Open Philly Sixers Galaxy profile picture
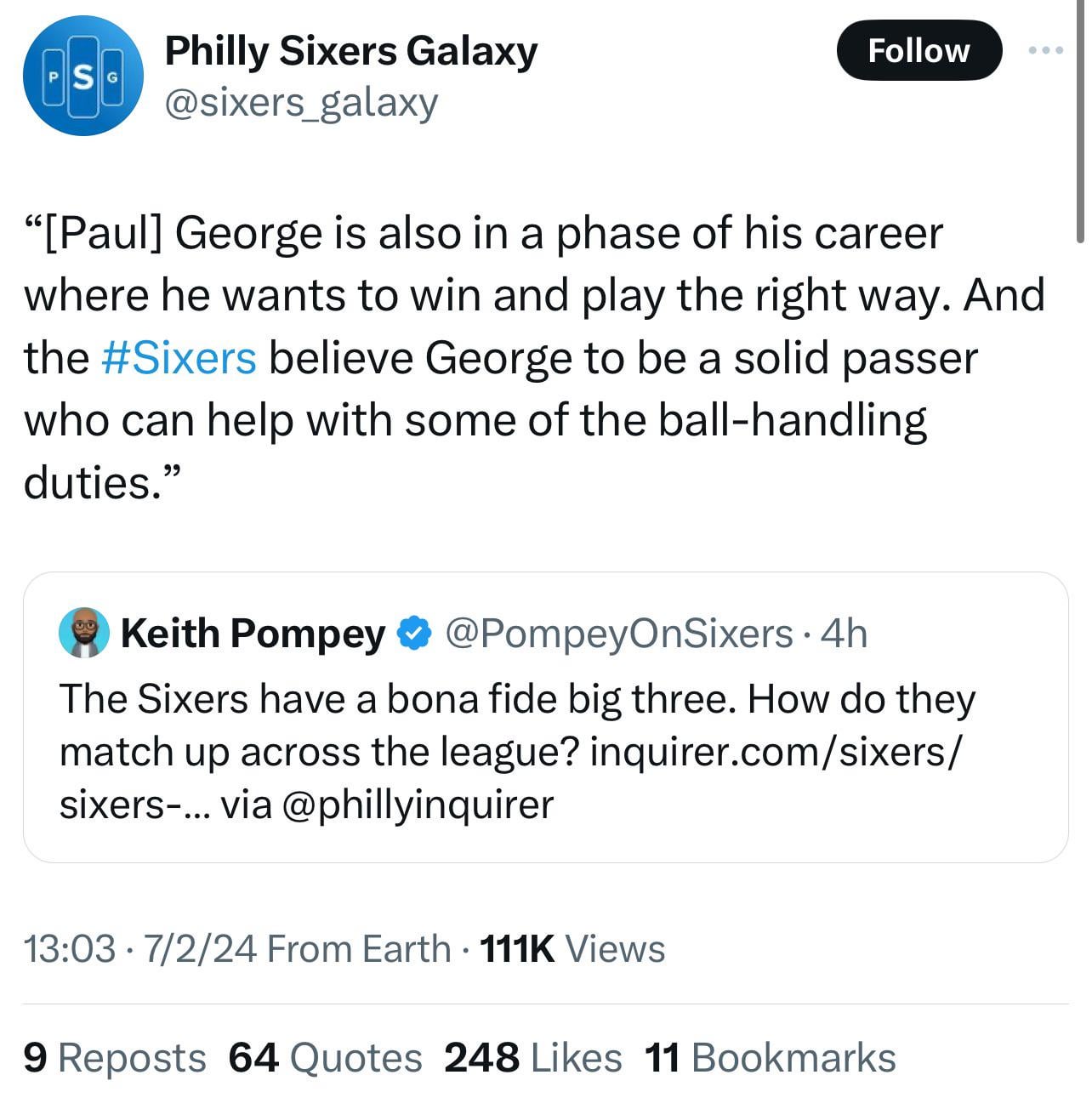1092x1109 pixels. coord(82,76)
